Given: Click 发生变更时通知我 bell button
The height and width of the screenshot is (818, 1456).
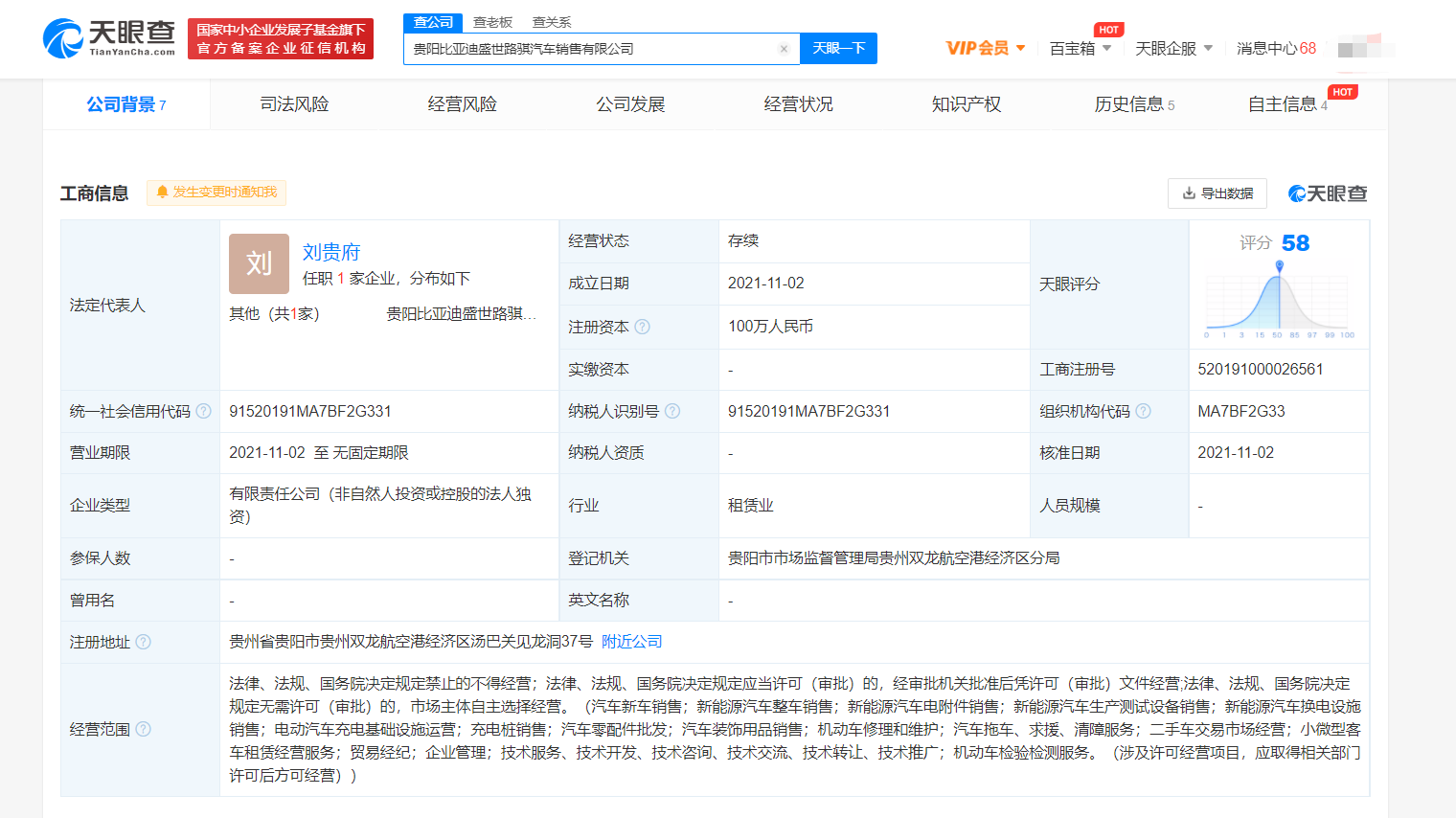Looking at the screenshot, I should click(216, 193).
